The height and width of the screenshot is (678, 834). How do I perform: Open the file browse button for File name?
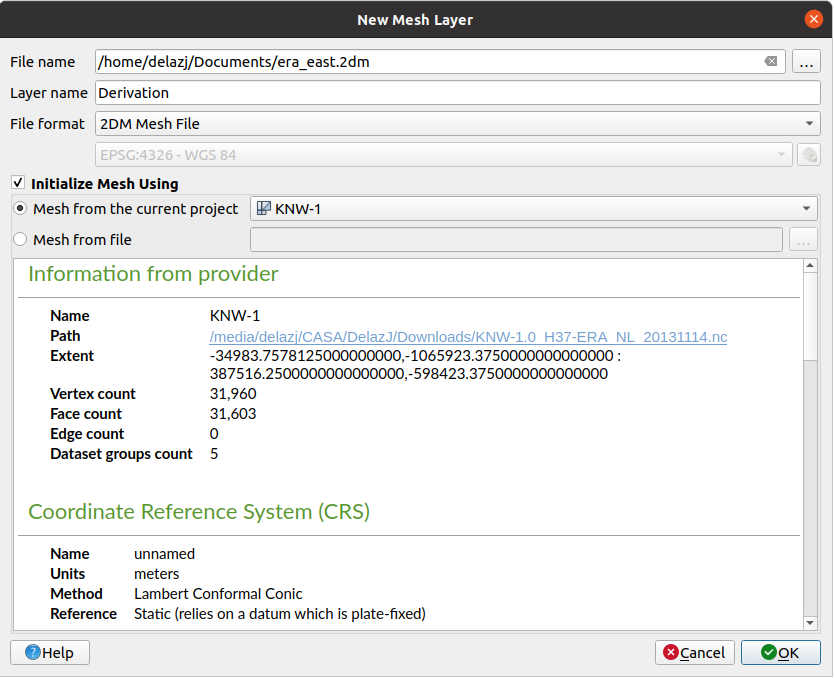806,62
